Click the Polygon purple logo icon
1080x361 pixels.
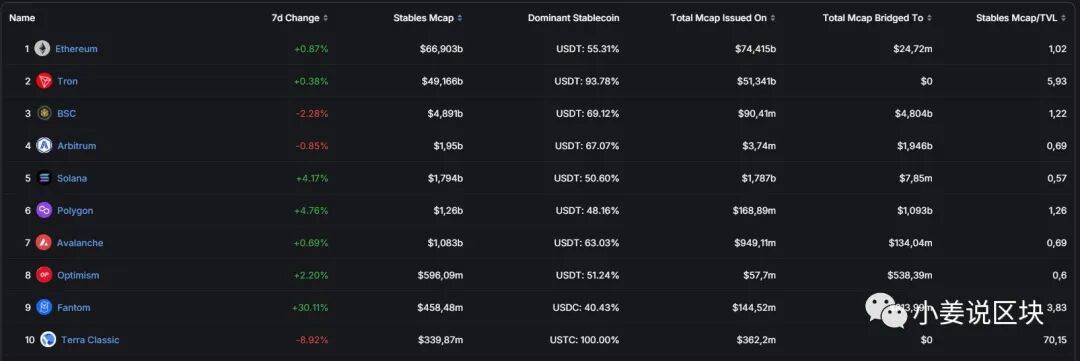click(x=44, y=210)
